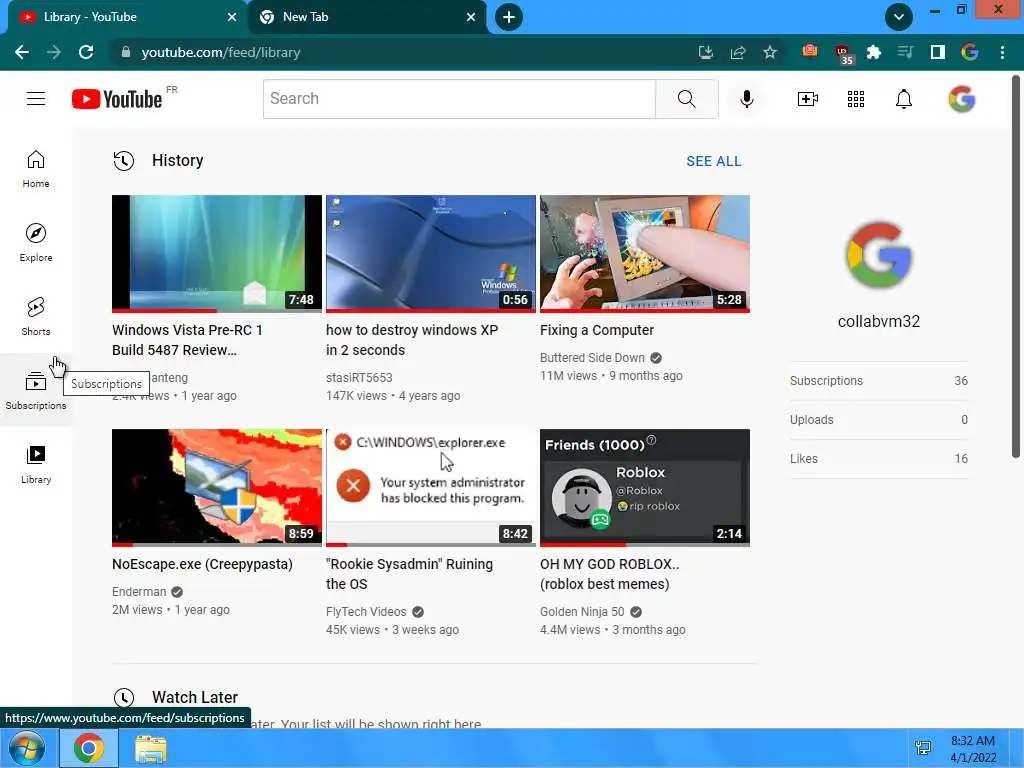Open the Golden Ninja 50 channel link
Image resolution: width=1024 pixels, height=768 pixels.
(x=582, y=612)
